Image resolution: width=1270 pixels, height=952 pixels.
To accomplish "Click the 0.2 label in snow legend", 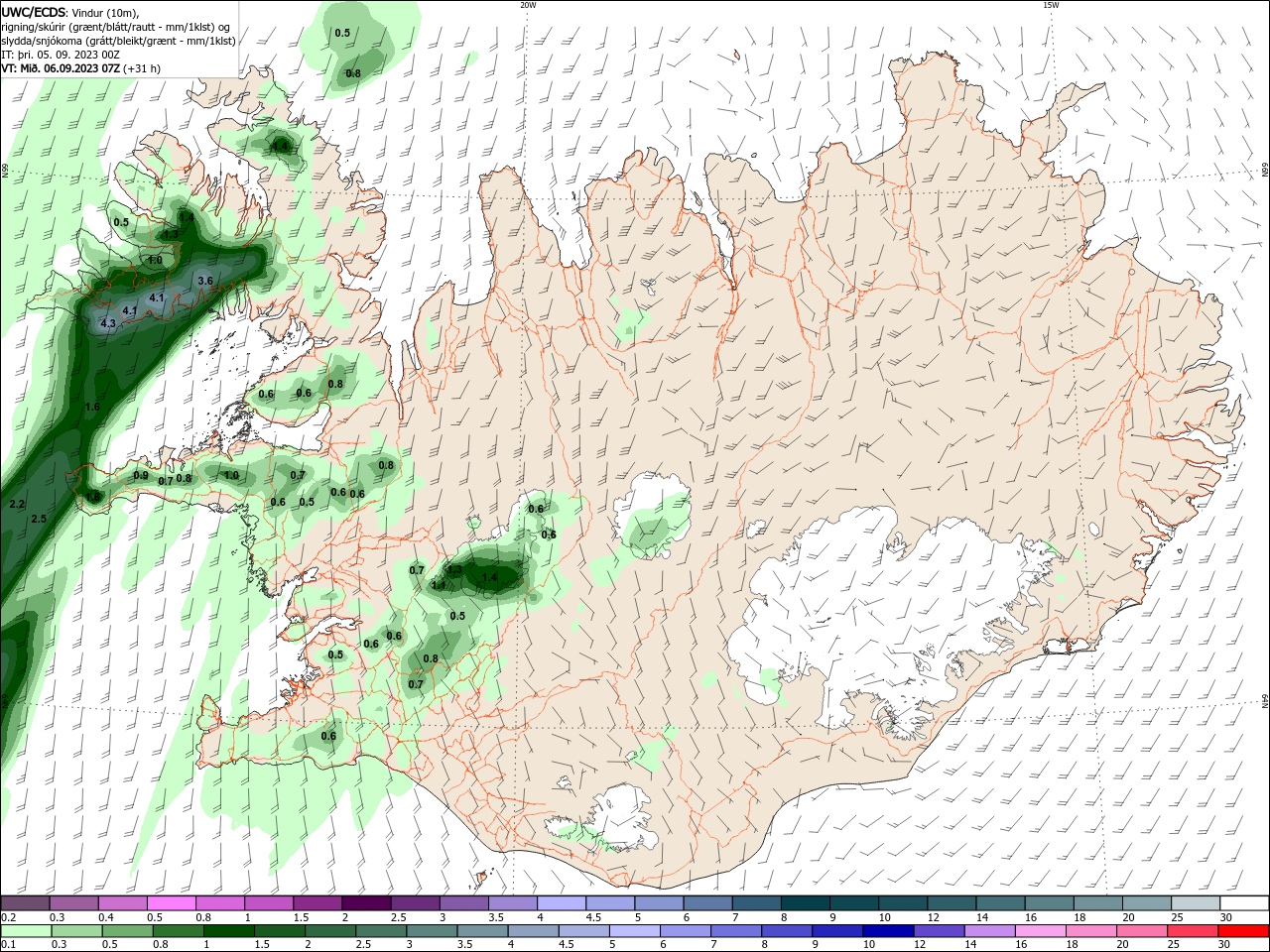I will 8,917.
